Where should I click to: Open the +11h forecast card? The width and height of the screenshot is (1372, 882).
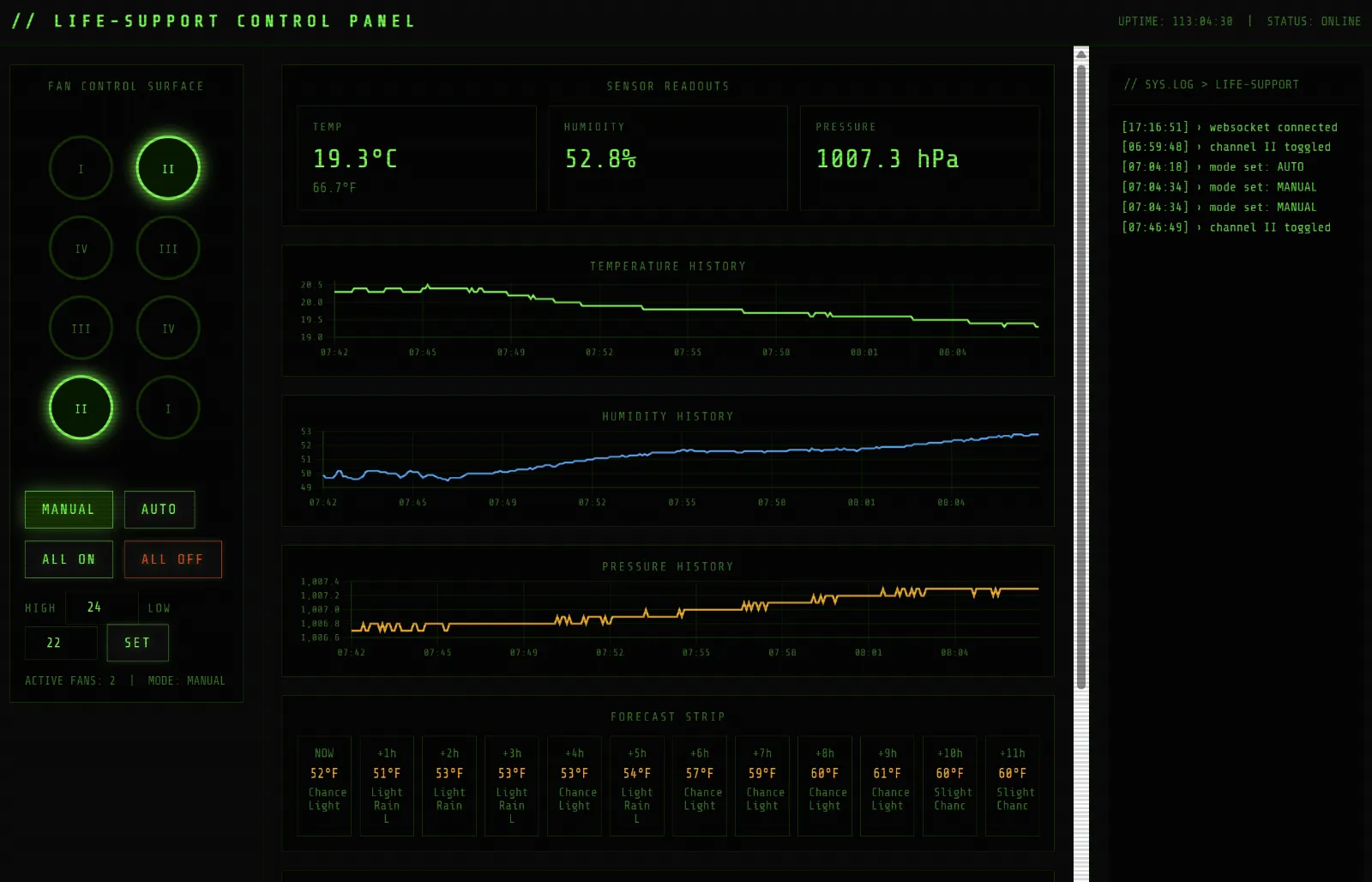[1013, 786]
